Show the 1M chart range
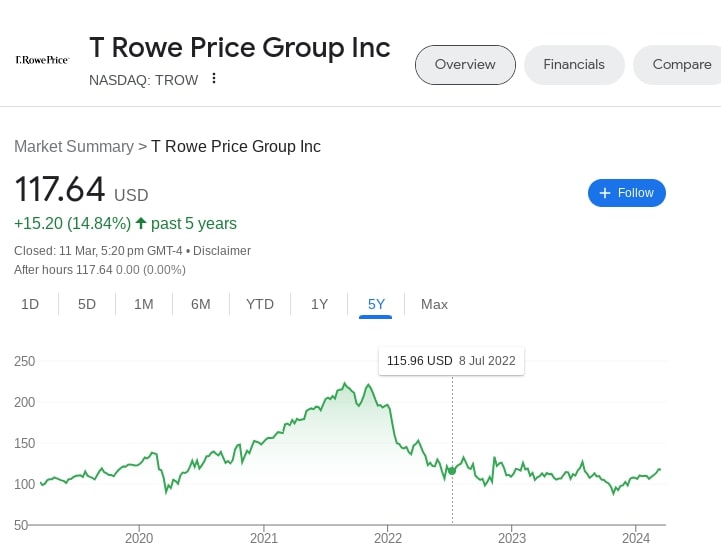The height and width of the screenshot is (546, 721). coord(144,304)
